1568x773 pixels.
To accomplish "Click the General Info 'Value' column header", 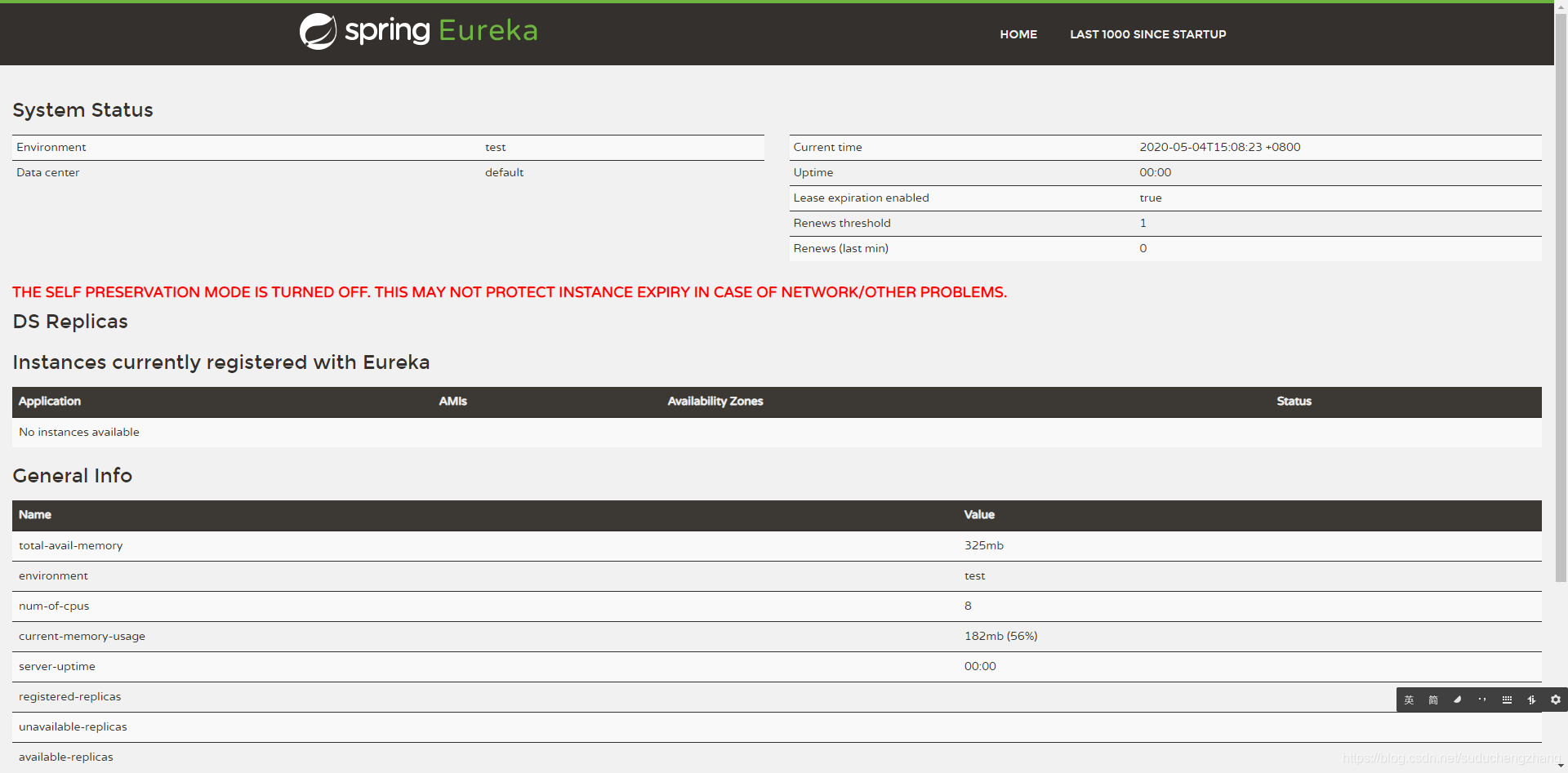I will [979, 514].
